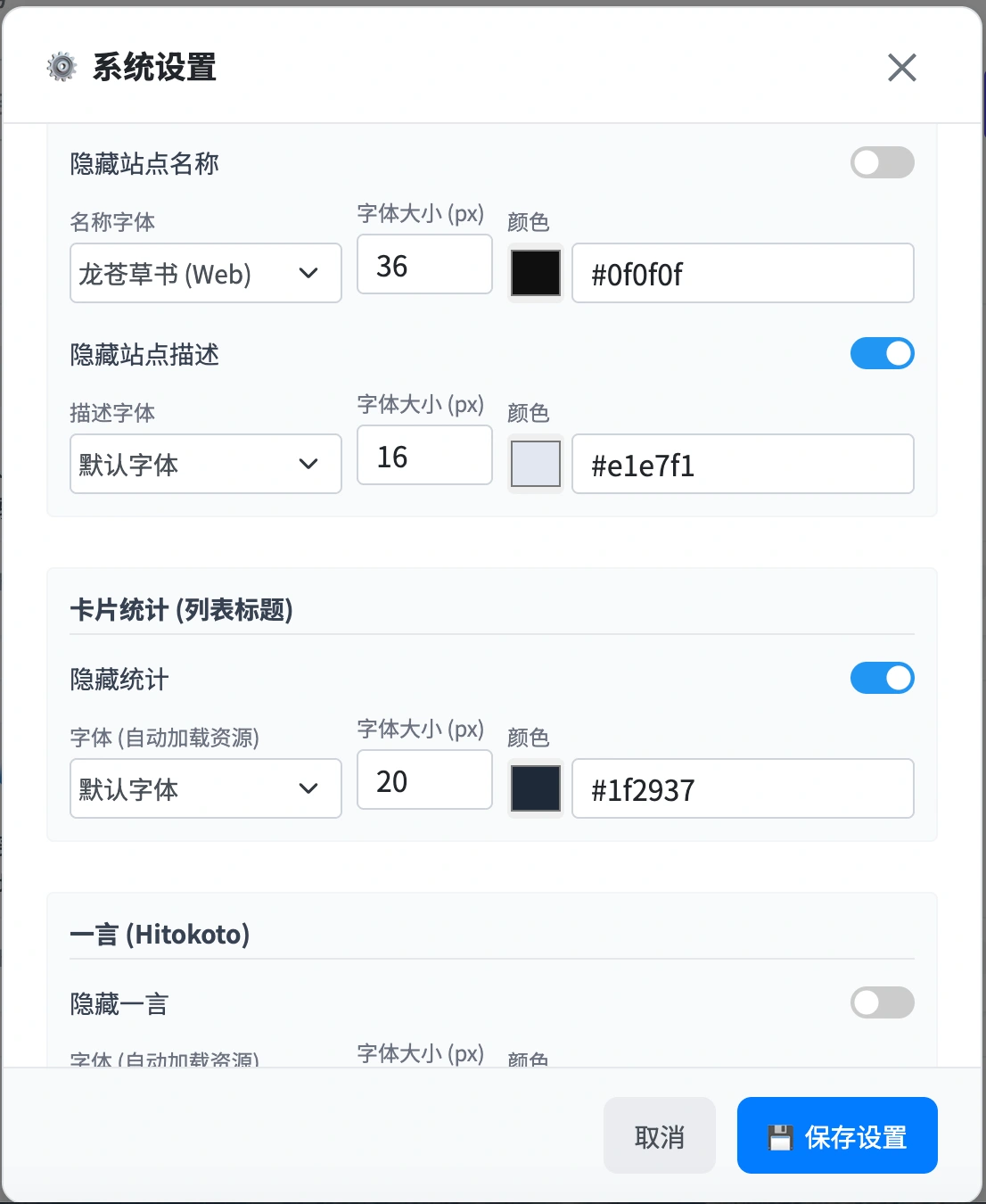Click the floppy disk icon in 保存设置
The width and height of the screenshot is (986, 1204).
(780, 1137)
